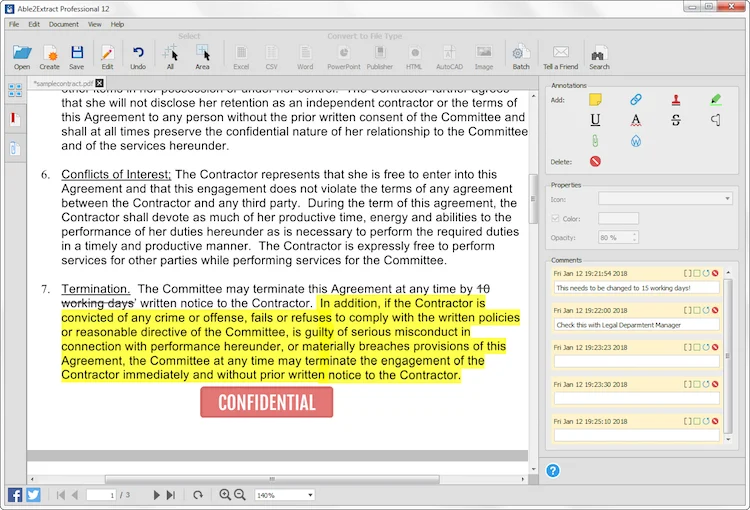Open the thumbnails panel in the left sidebar
The image size is (750, 510).
pos(15,89)
